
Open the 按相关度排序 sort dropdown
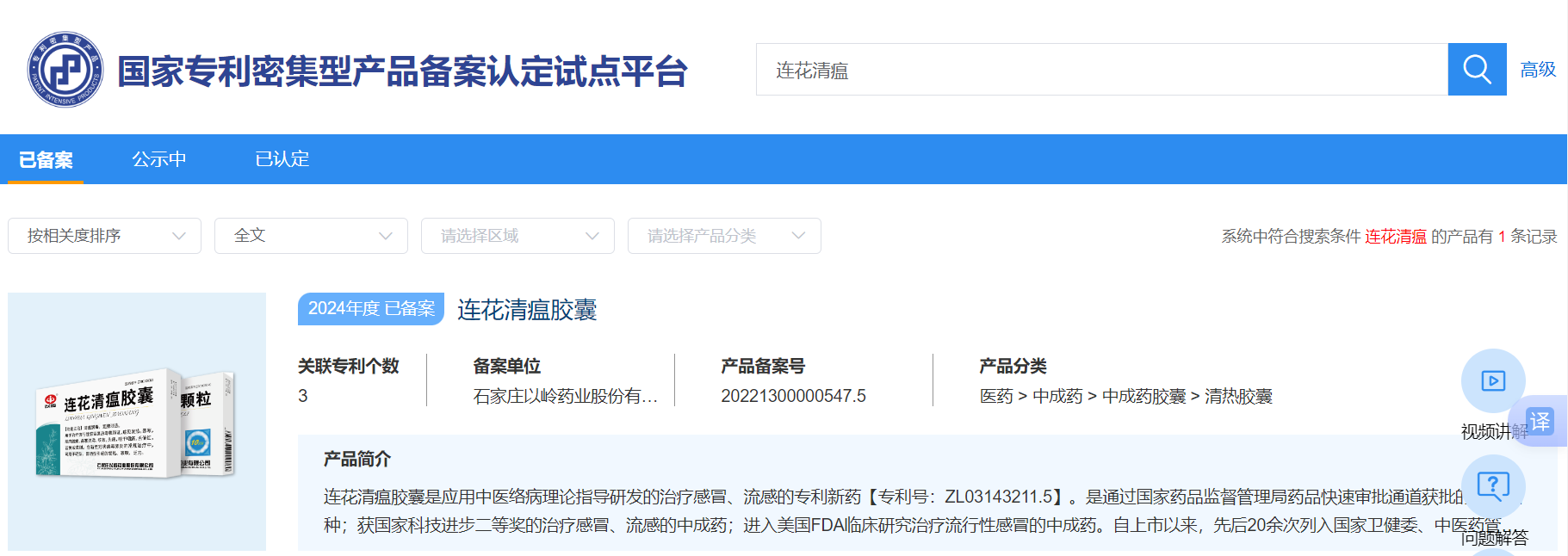click(104, 236)
